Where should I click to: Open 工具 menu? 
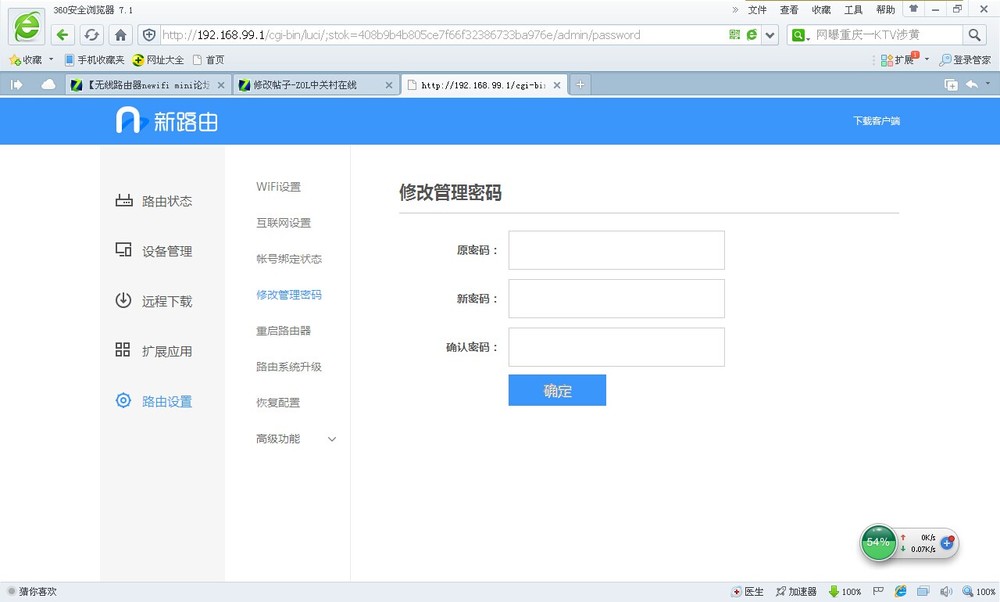tap(853, 10)
